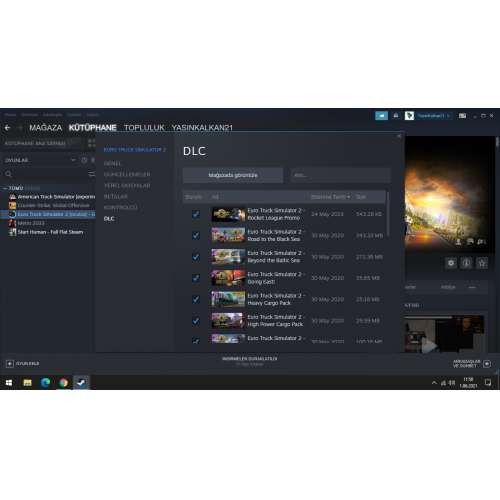
Task: Uncheck High Power Cargo Pack DLC
Action: click(196, 321)
